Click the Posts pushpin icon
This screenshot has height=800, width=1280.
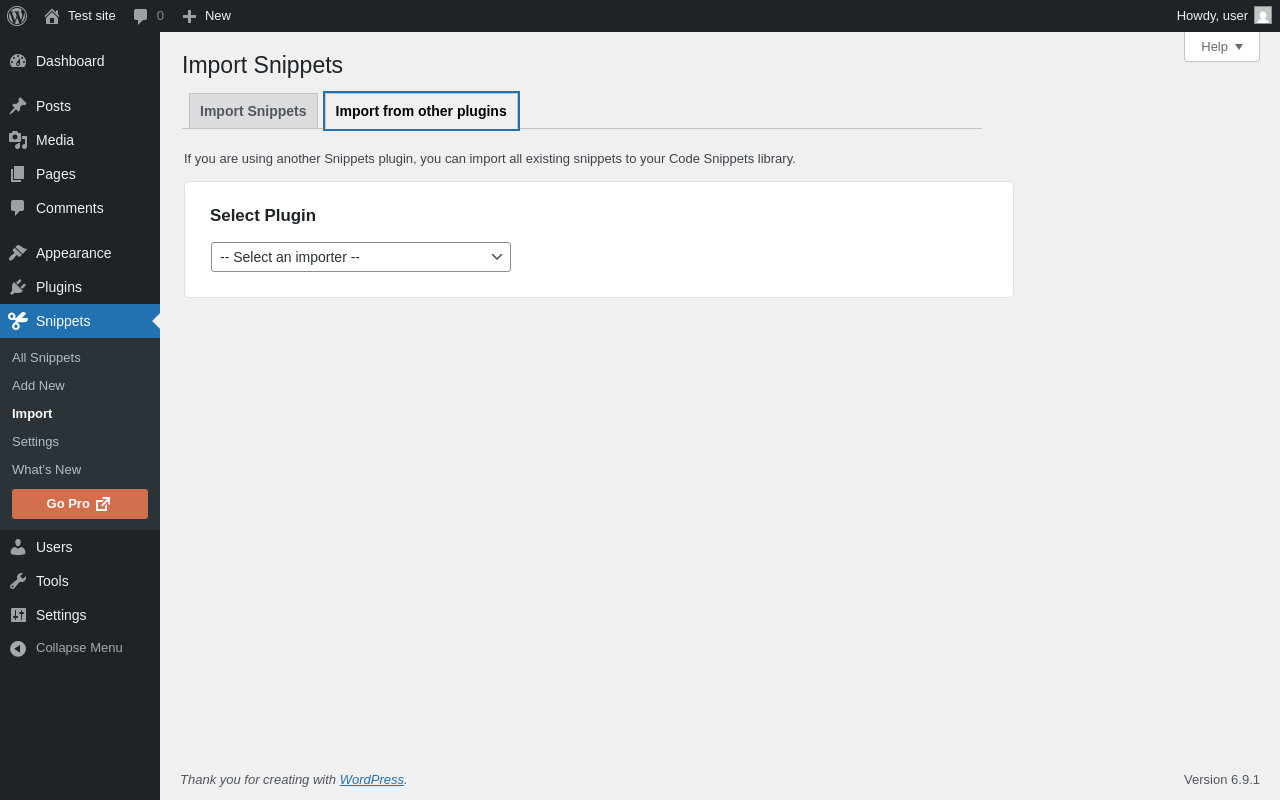point(18,106)
